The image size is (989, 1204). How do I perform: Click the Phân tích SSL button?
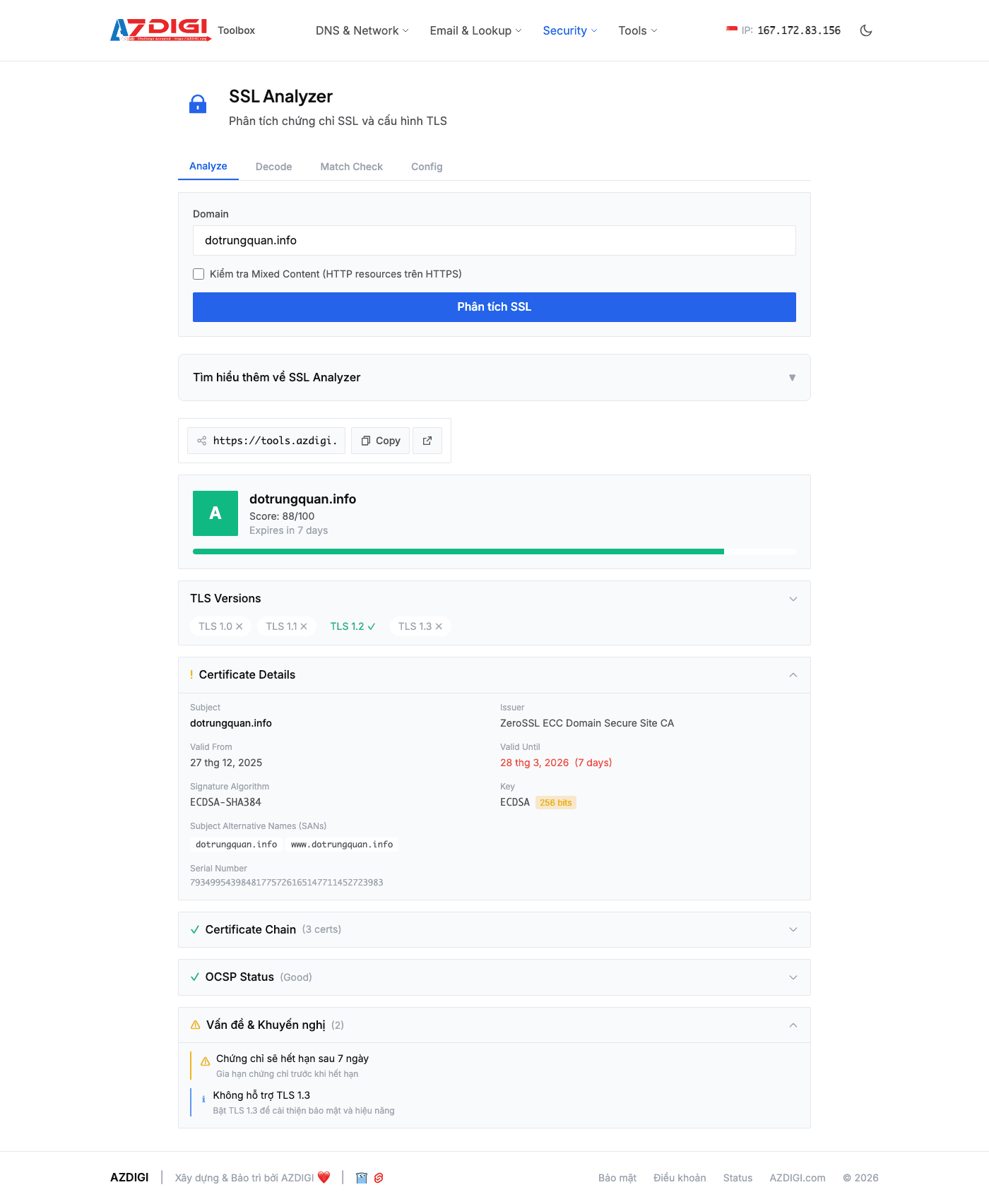(494, 307)
